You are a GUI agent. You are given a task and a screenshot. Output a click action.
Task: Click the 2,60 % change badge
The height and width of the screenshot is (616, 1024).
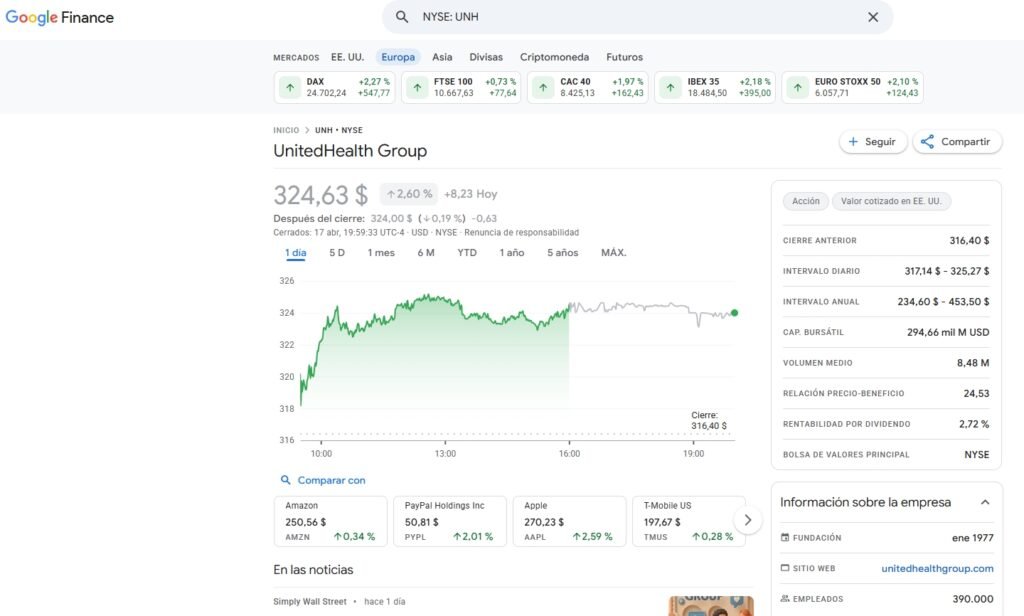[409, 194]
